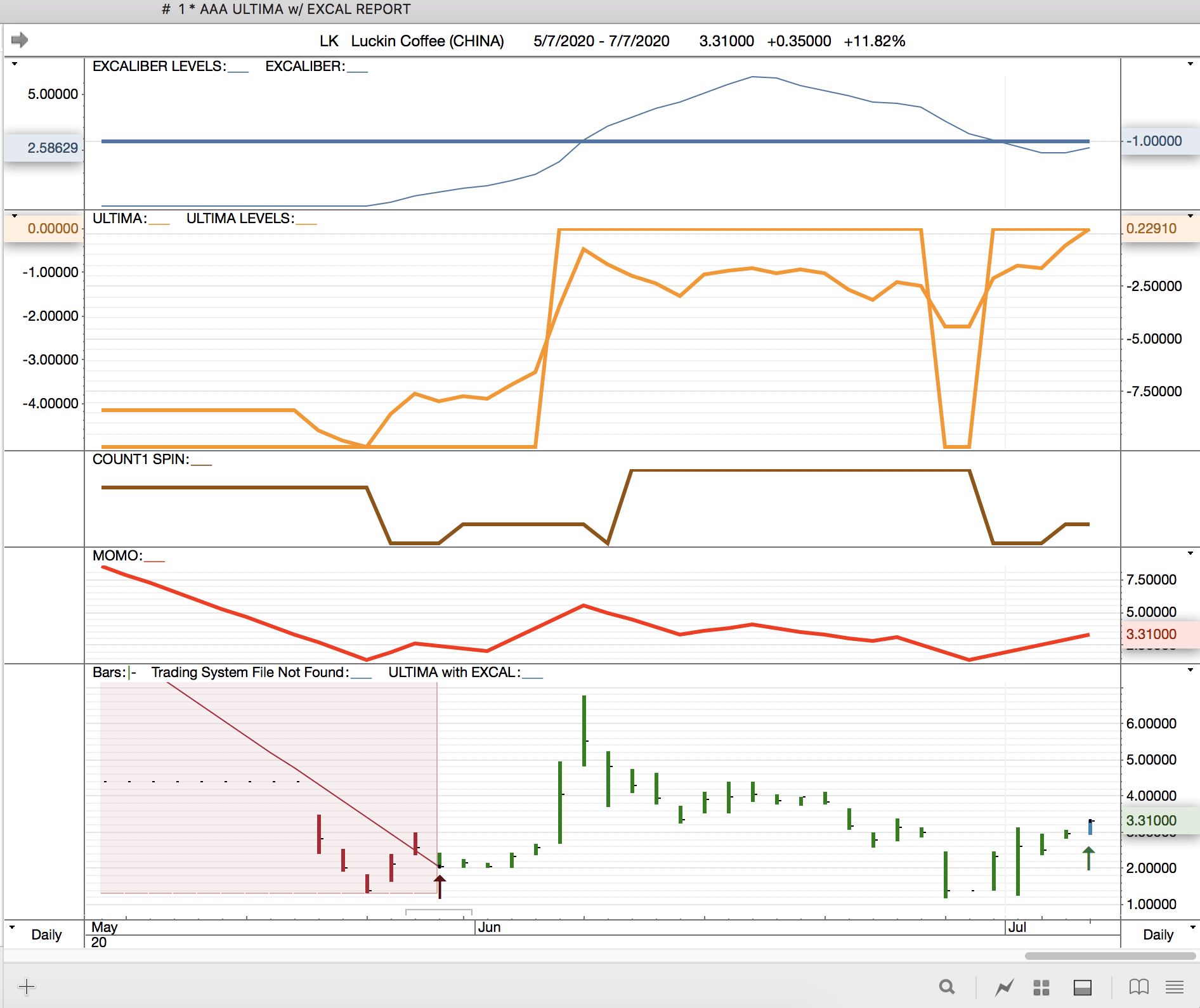Image resolution: width=1200 pixels, height=1008 pixels.
Task: Open right scale dropdown of MOMO pane
Action: point(1190,553)
